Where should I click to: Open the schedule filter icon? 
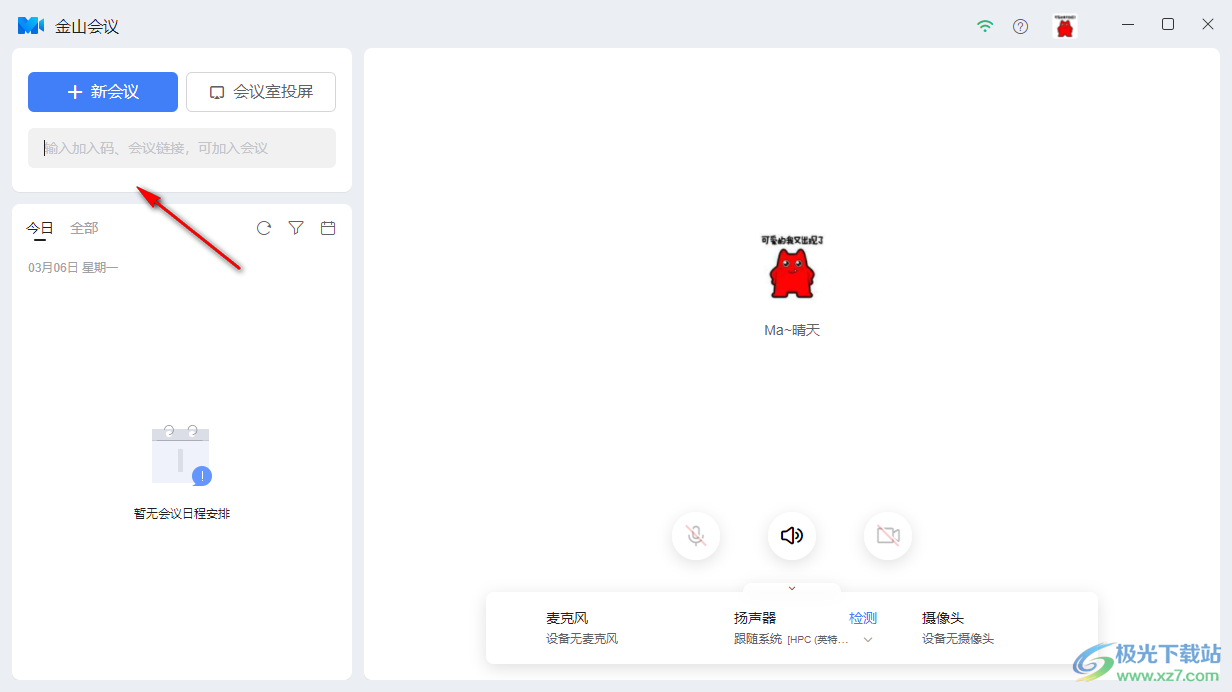tap(296, 228)
